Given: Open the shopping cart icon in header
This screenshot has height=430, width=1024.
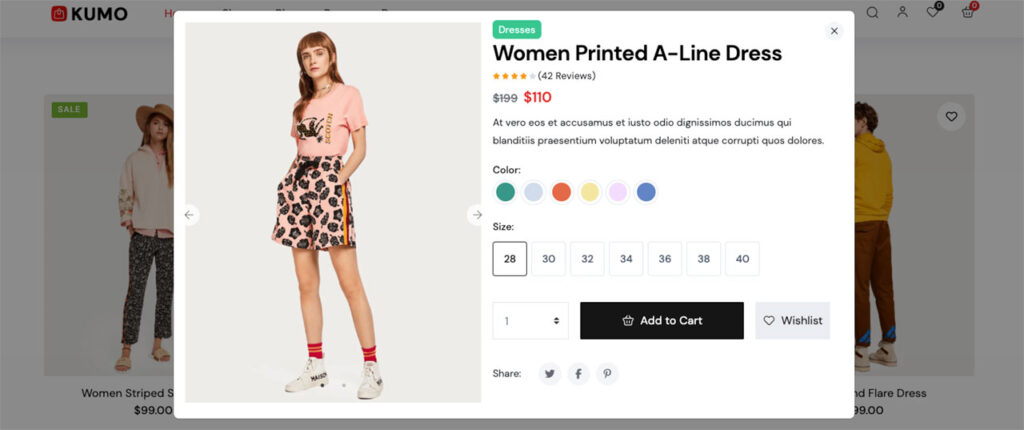Looking at the screenshot, I should click(968, 12).
